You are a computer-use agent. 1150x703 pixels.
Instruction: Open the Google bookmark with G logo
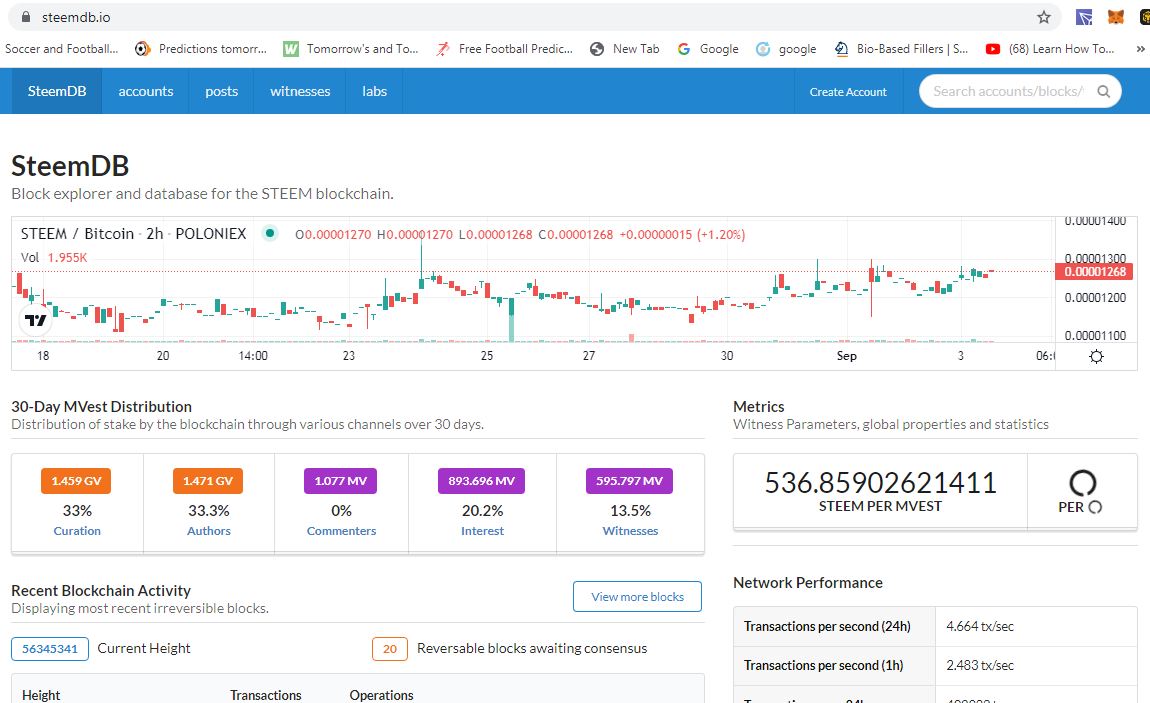click(x=708, y=49)
